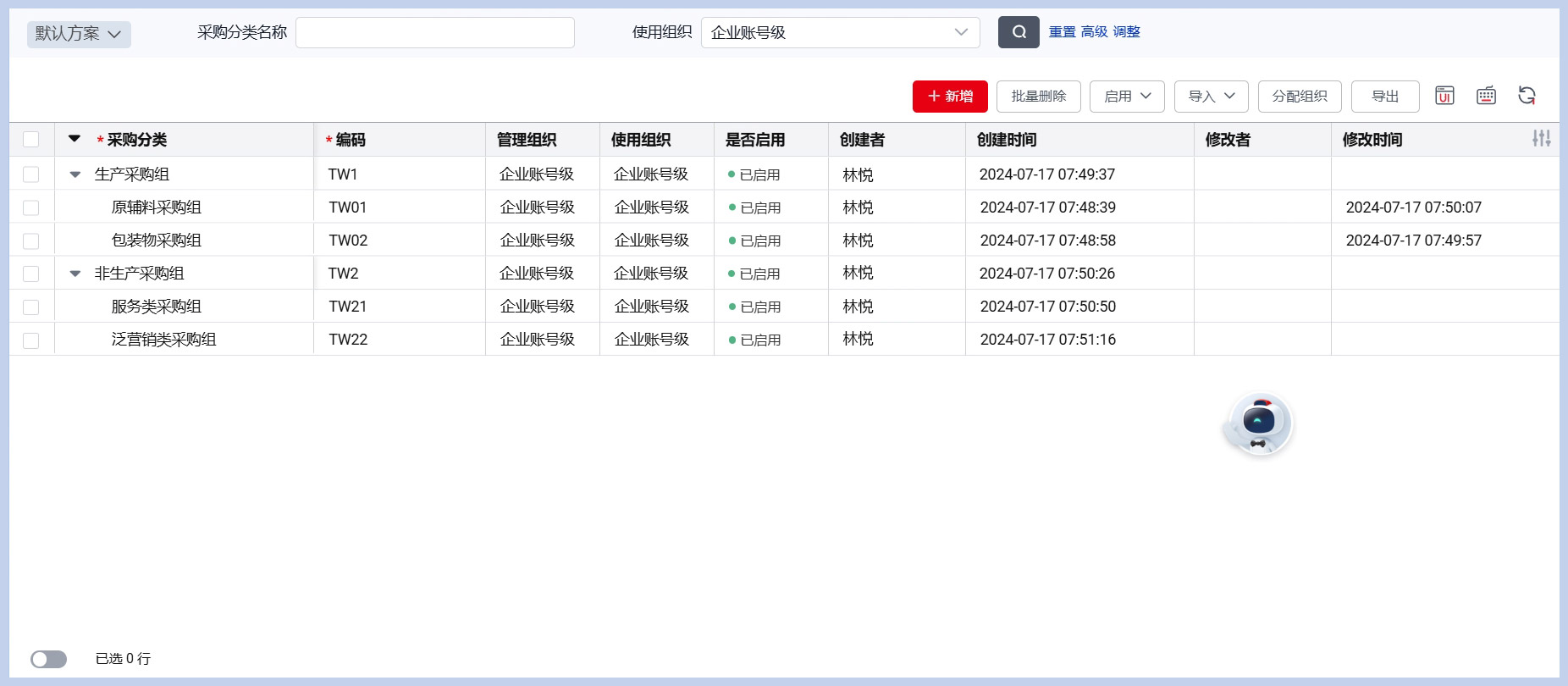Collapse the 生产采购组 tree node
The height and width of the screenshot is (686, 1568).
point(75,174)
